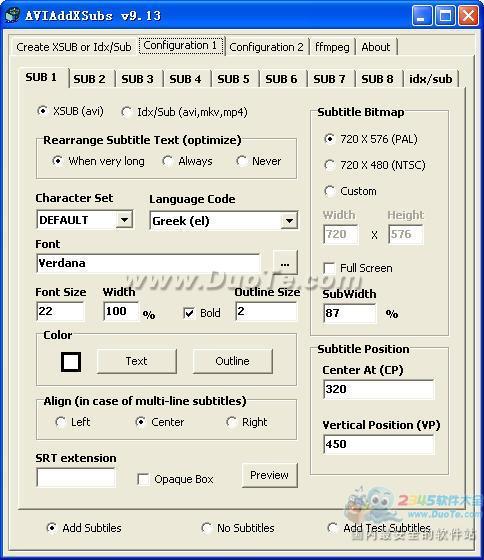
Task: Click the Vertical Position (VP) input field
Action: pyautogui.click(x=378, y=444)
